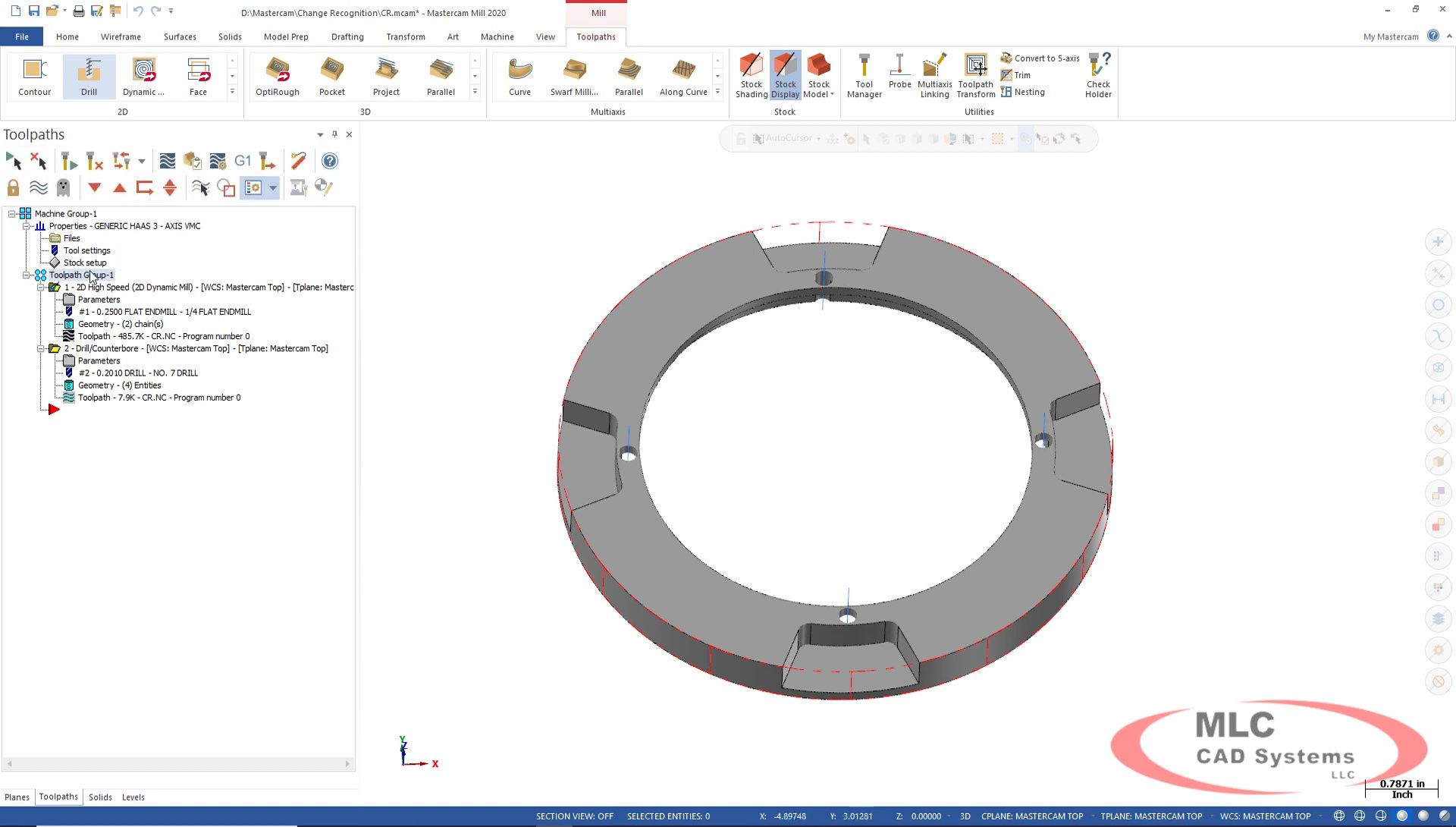Click the Probe utility icon
The height and width of the screenshot is (827, 1456).
900,71
